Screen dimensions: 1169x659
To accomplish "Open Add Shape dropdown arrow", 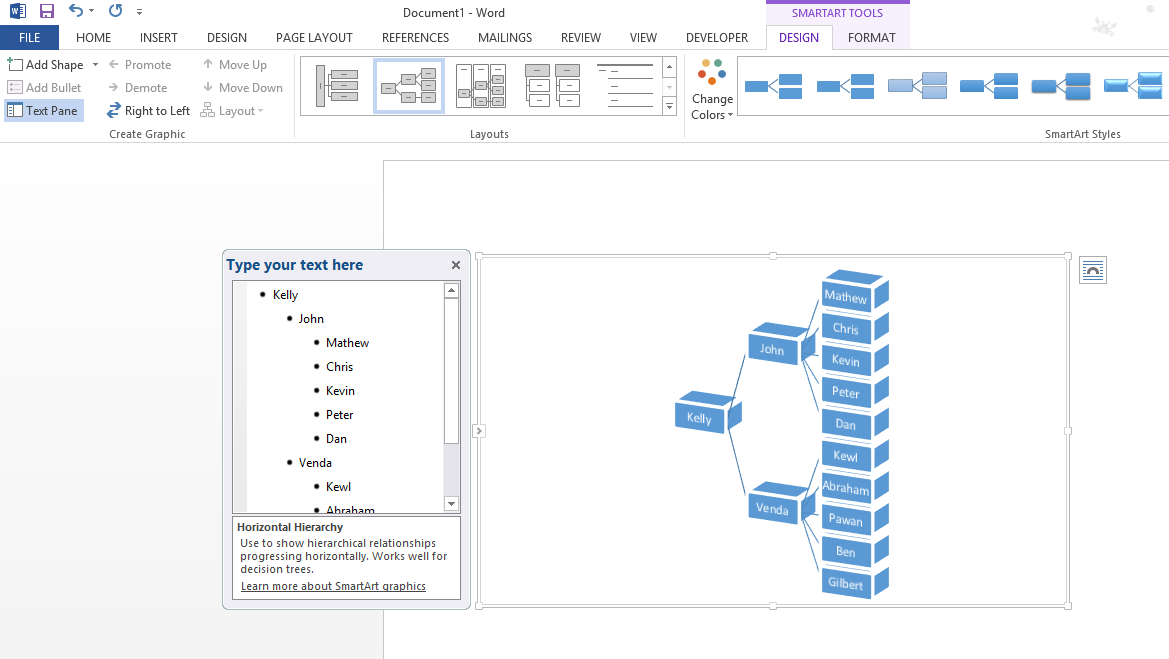I will coord(96,65).
